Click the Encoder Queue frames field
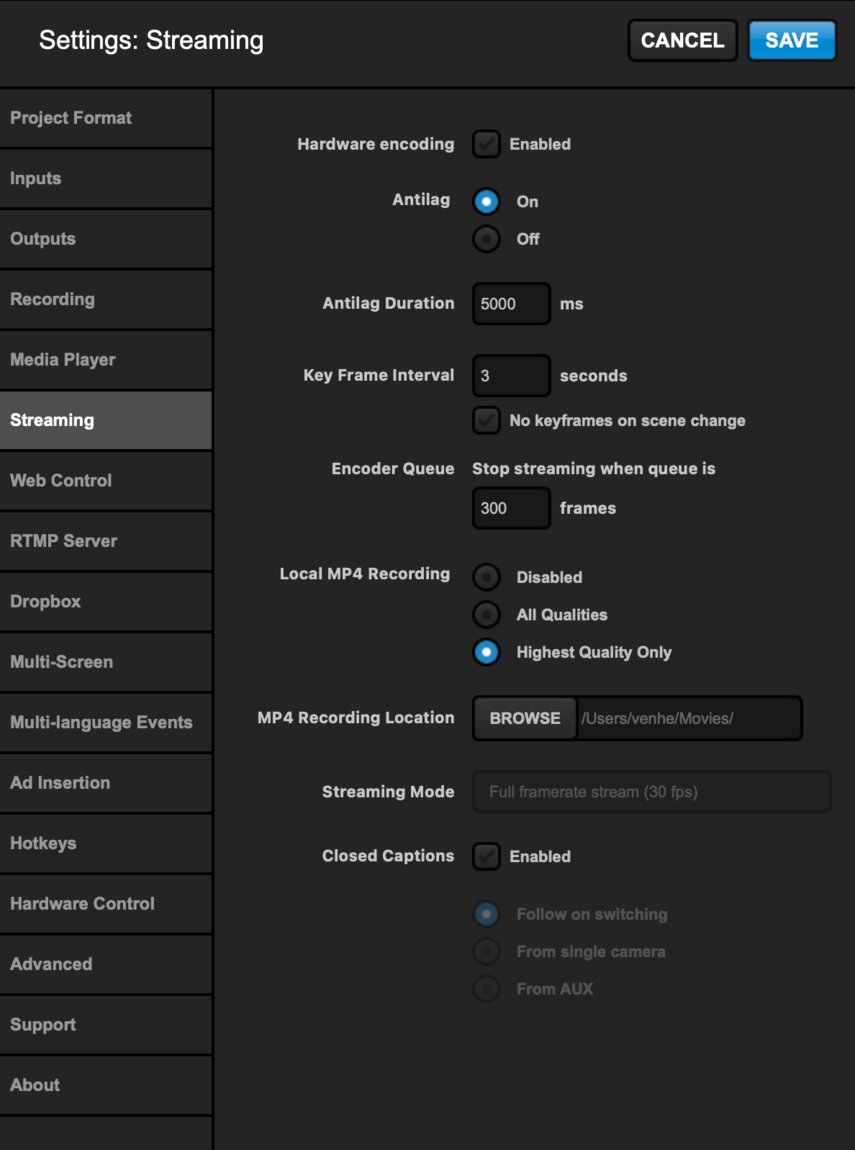This screenshot has width=855, height=1150. [511, 508]
